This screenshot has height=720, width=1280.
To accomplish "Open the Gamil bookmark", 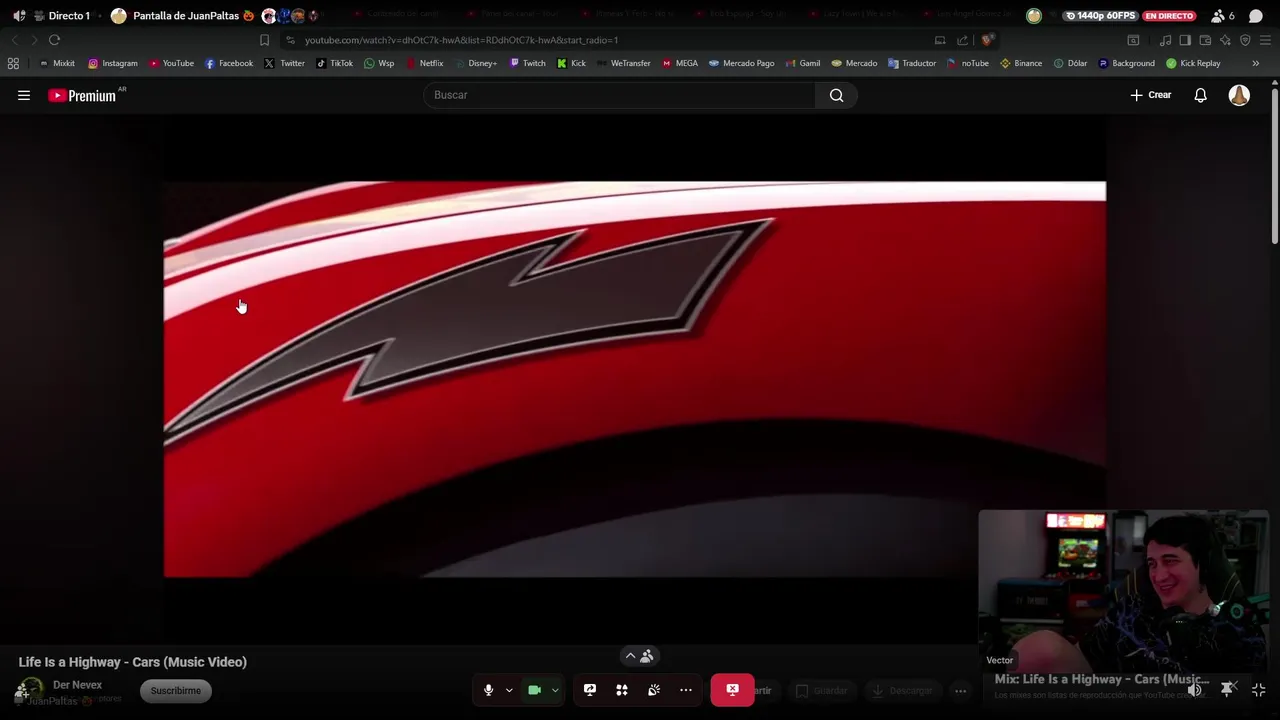I will coord(803,63).
